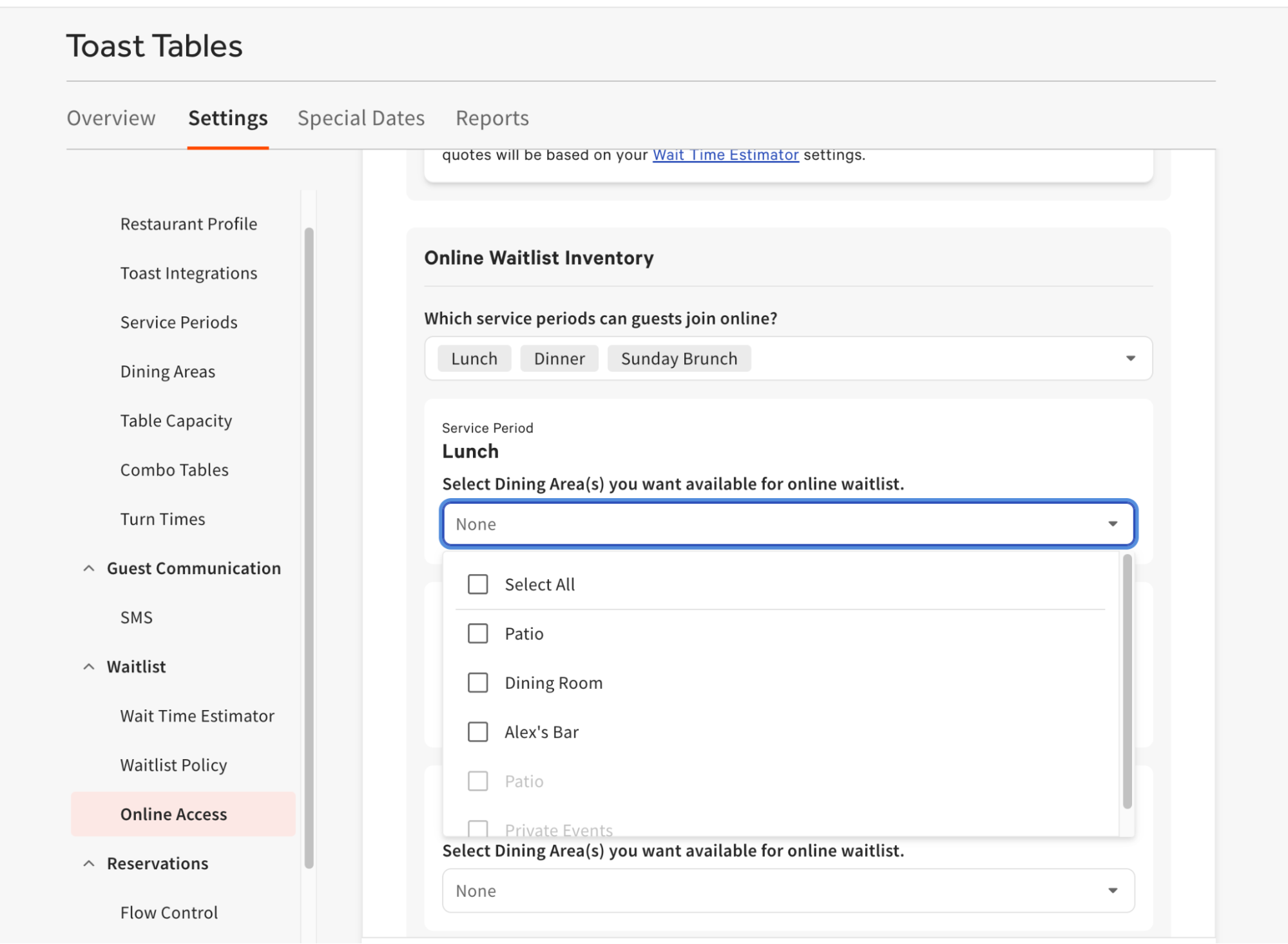Open the lower dining area None dropdown
This screenshot has height=944, width=1288.
(773, 891)
